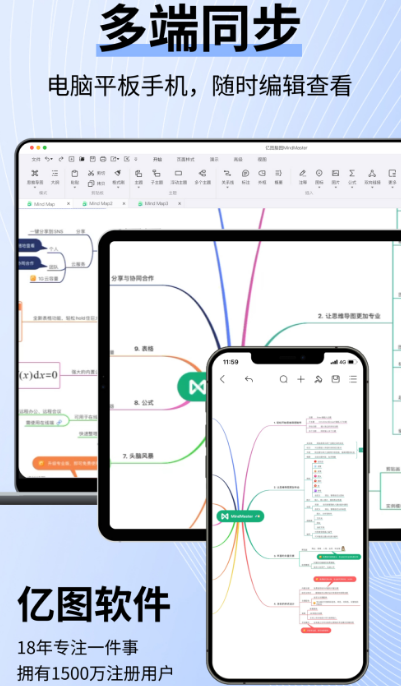The width and height of the screenshot is (401, 686).
Task: Open the Advanced (高级) ribbon tab
Action: (x=238, y=159)
